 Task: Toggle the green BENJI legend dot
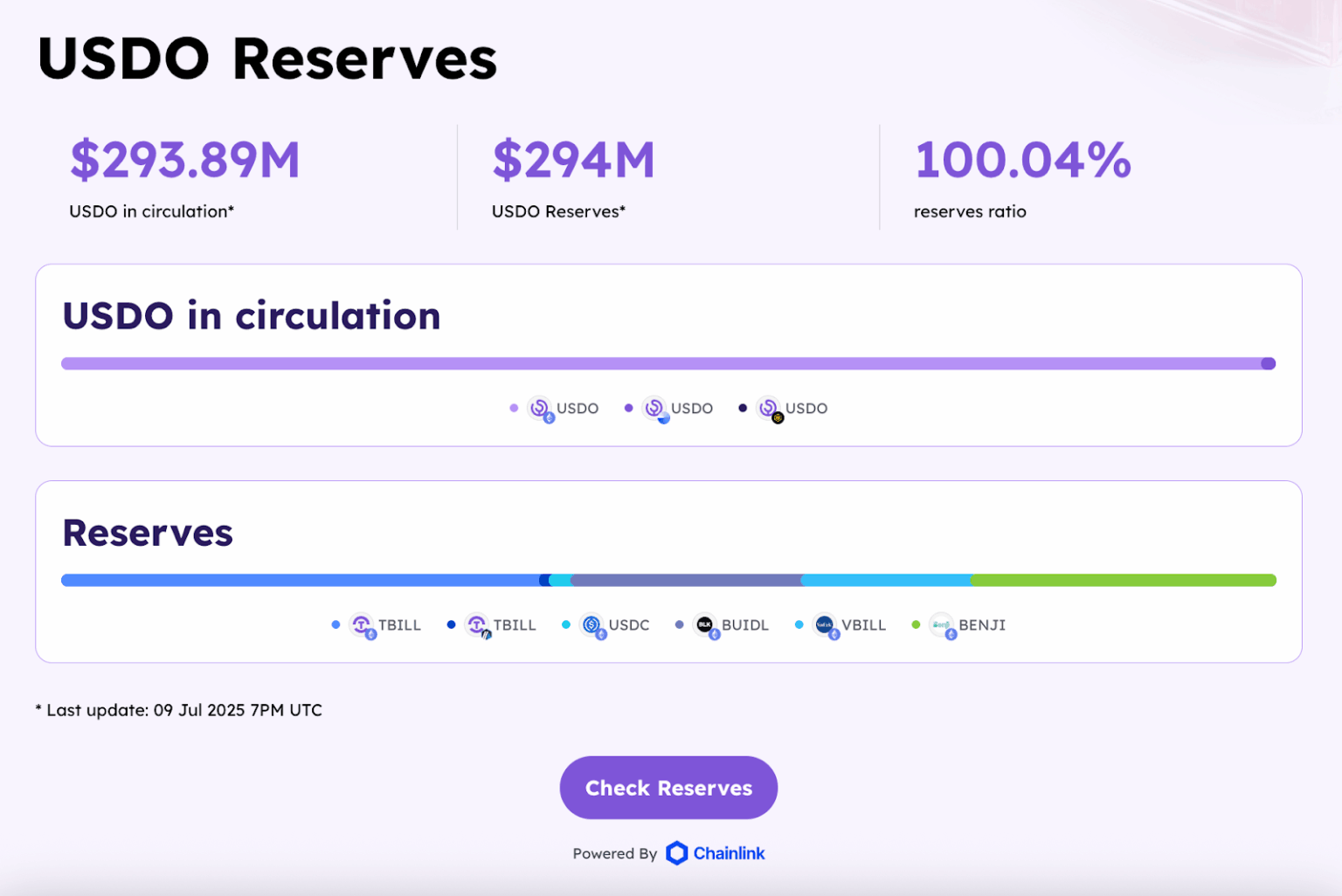915,624
